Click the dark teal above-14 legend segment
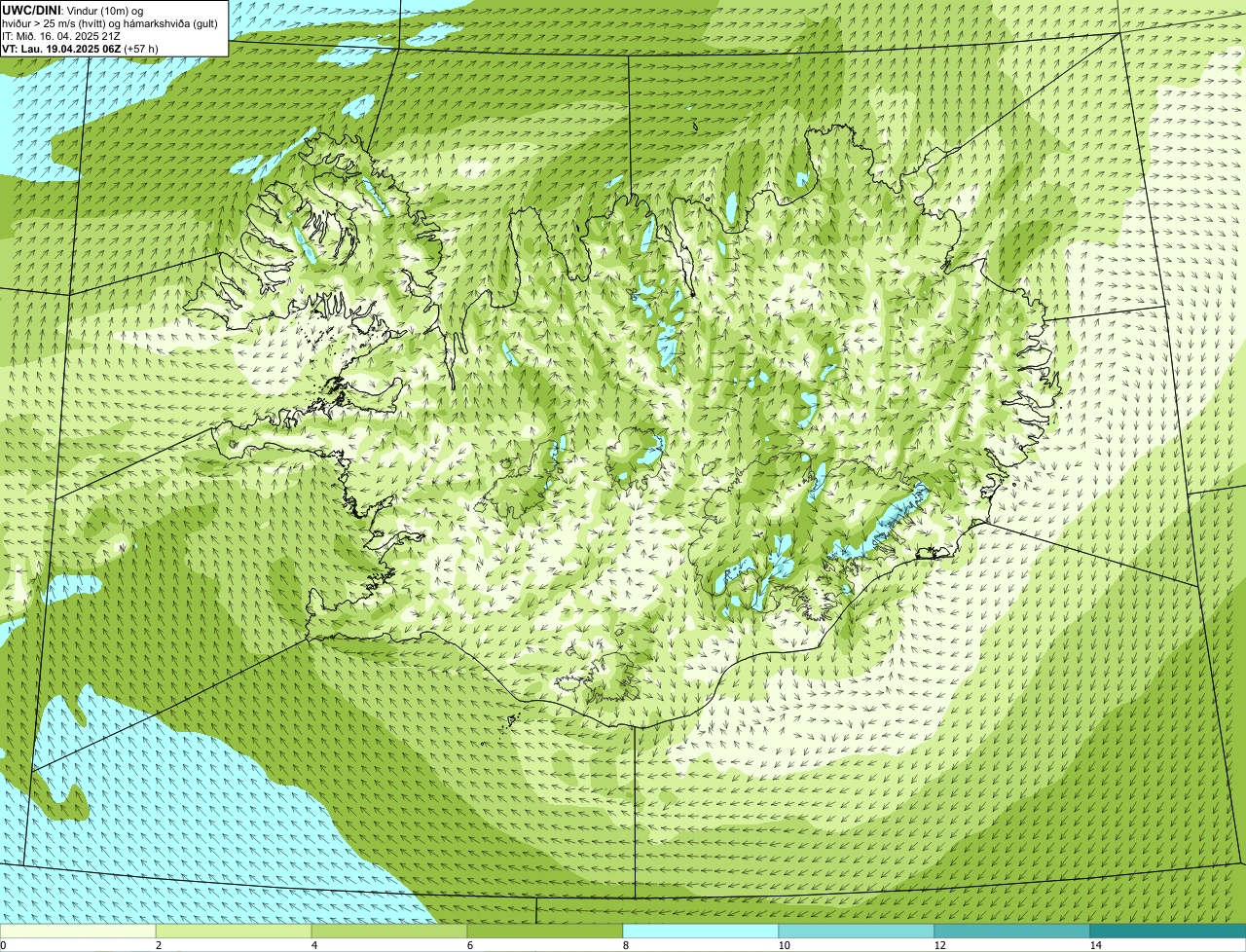 pos(1168,931)
